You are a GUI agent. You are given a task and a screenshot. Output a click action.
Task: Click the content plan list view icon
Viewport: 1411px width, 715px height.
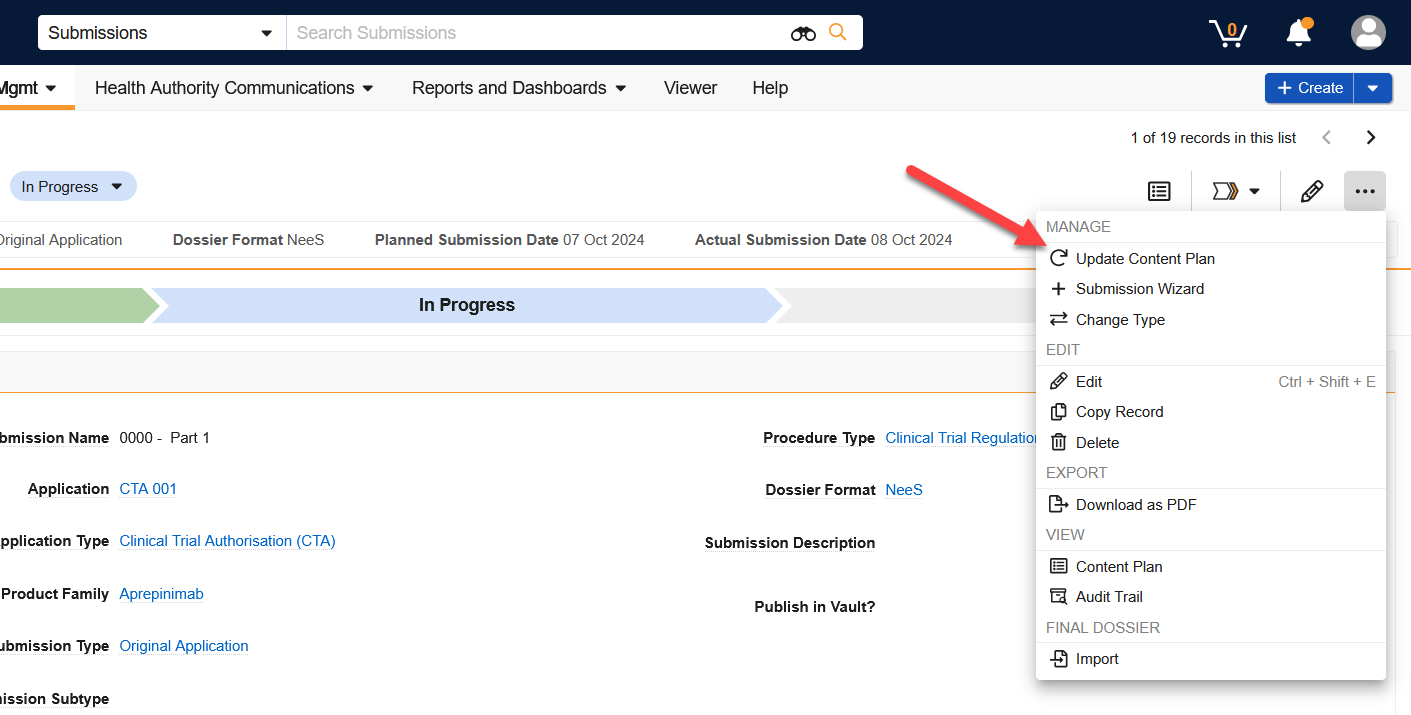(x=1159, y=190)
